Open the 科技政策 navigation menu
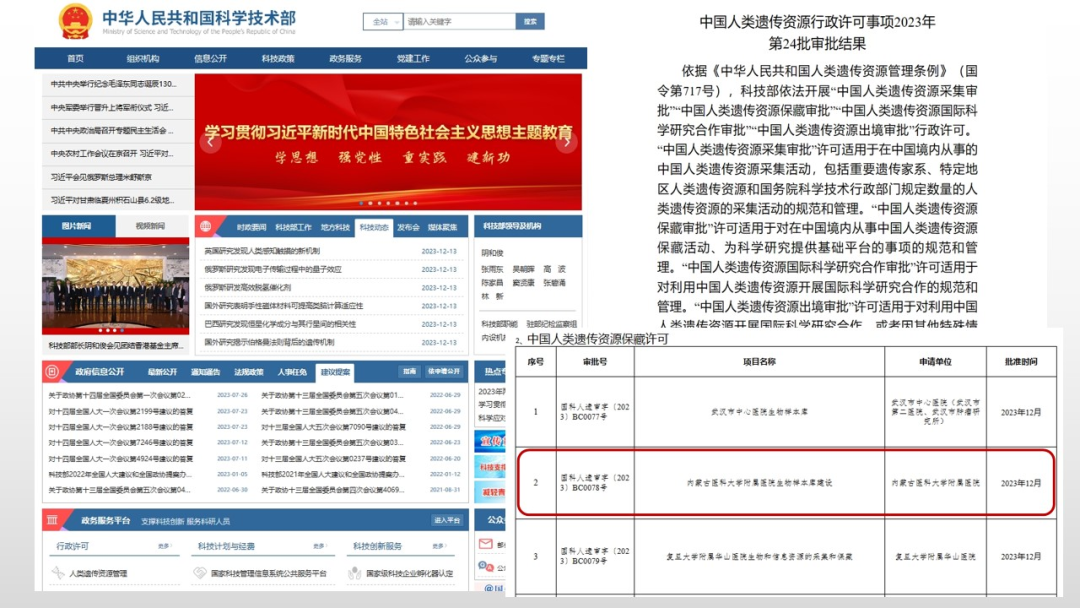This screenshot has width=1080, height=608. [278, 59]
